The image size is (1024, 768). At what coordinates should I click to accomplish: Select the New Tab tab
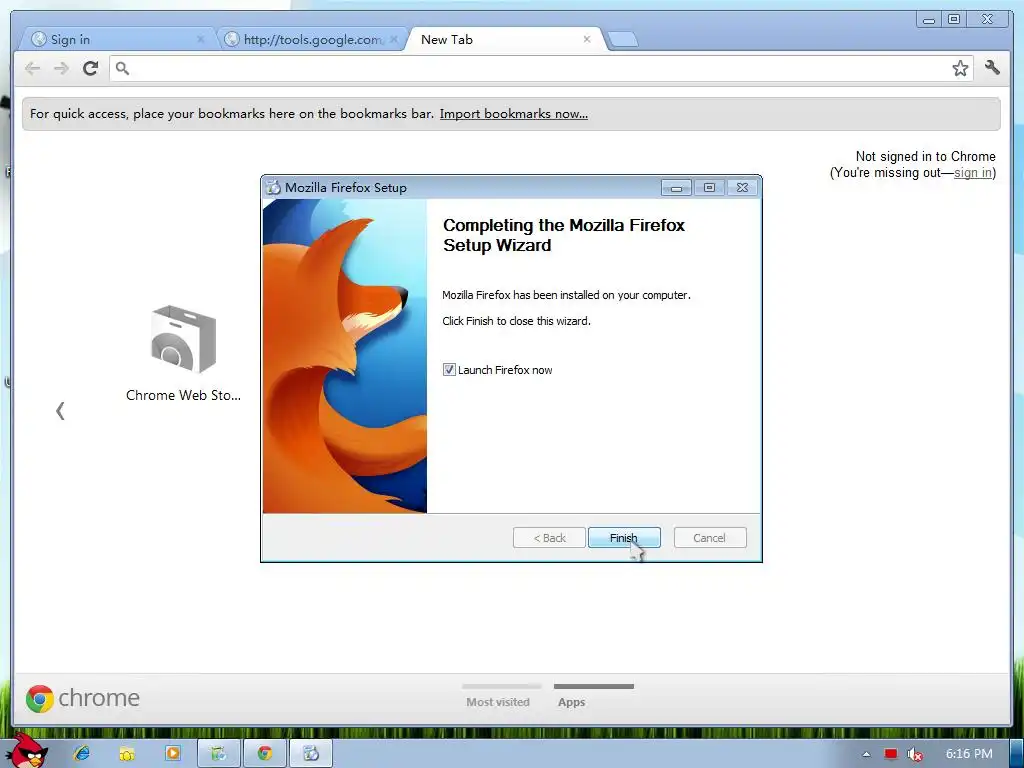click(503, 40)
